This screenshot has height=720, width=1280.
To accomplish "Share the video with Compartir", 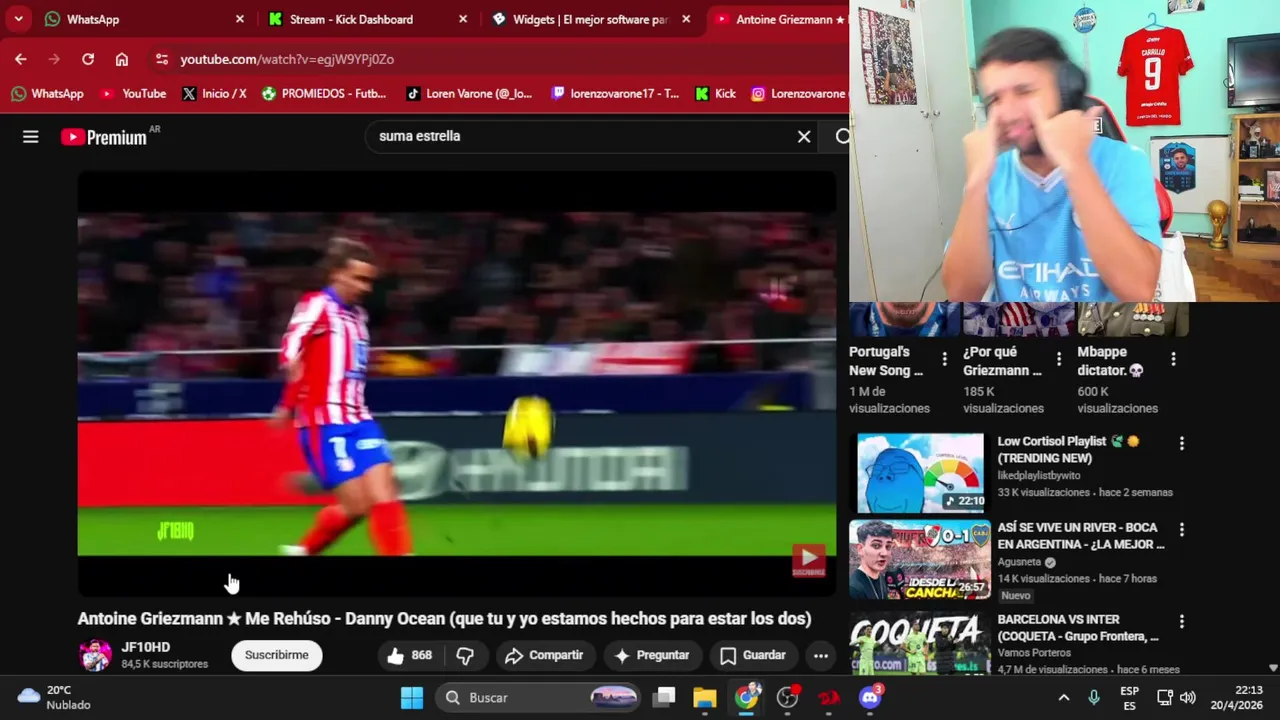I will tap(544, 655).
